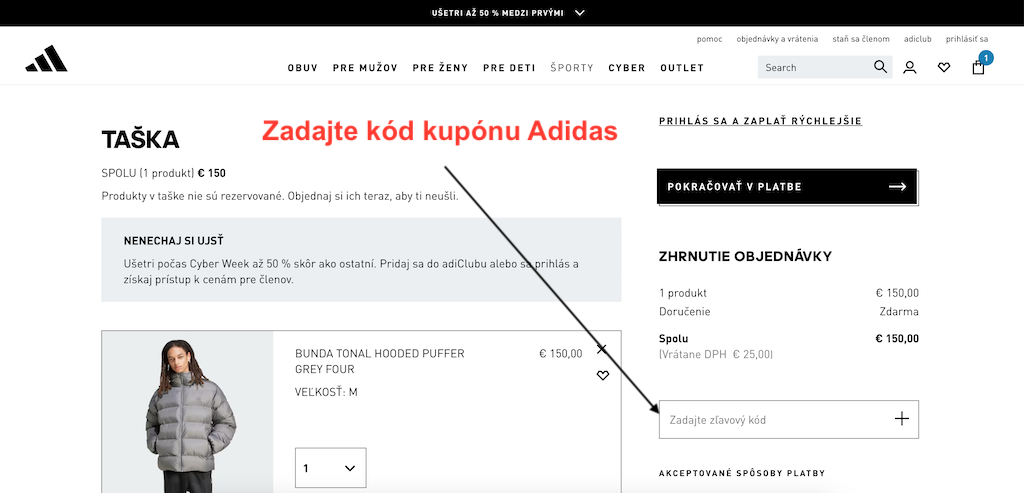Remove the puffer jacket with X icon
1024x493 pixels.
pos(602,349)
